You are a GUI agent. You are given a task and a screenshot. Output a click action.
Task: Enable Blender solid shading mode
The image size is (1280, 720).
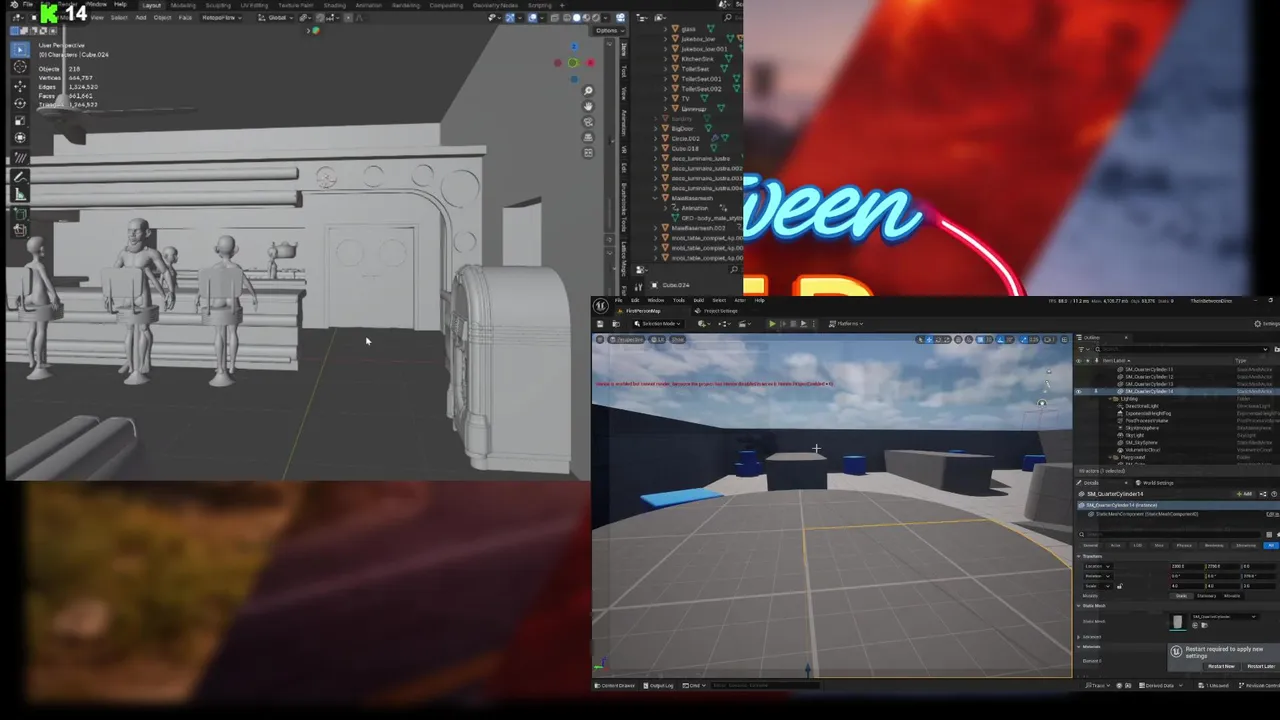(576, 17)
